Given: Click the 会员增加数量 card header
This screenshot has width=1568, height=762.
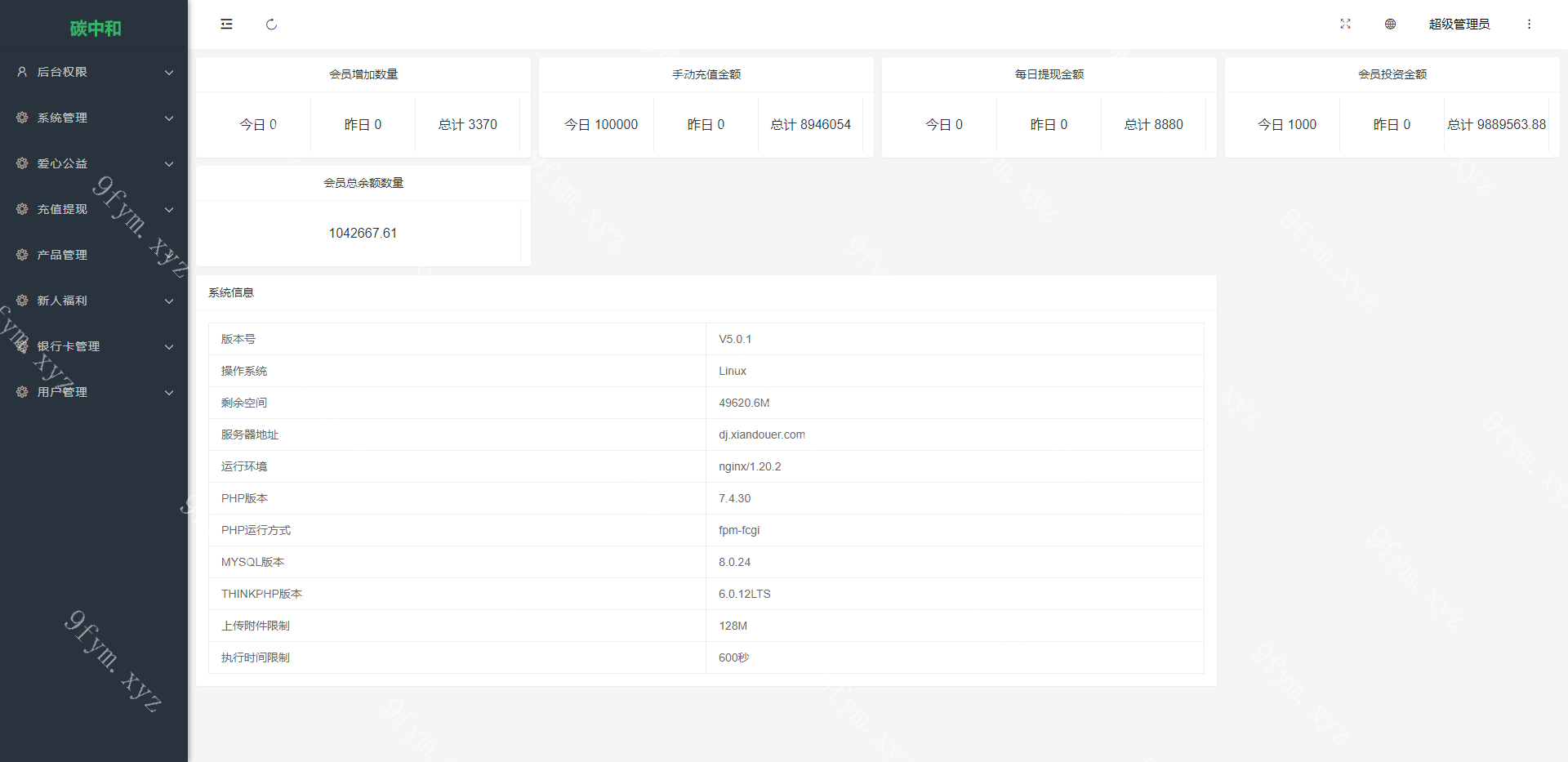Looking at the screenshot, I should coord(363,74).
